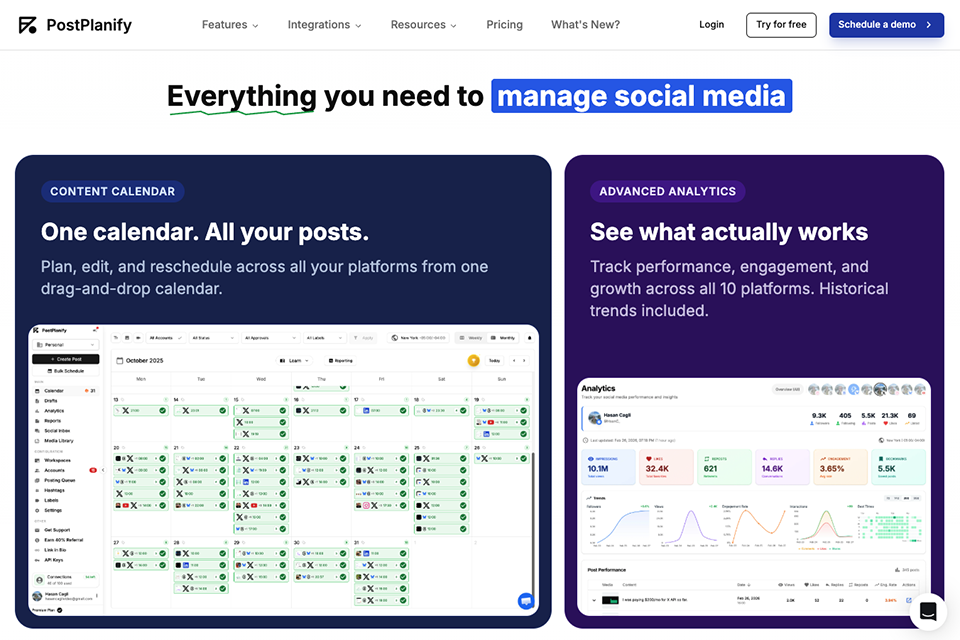
Task: Expand the first post row in Post Performance
Action: 594,600
